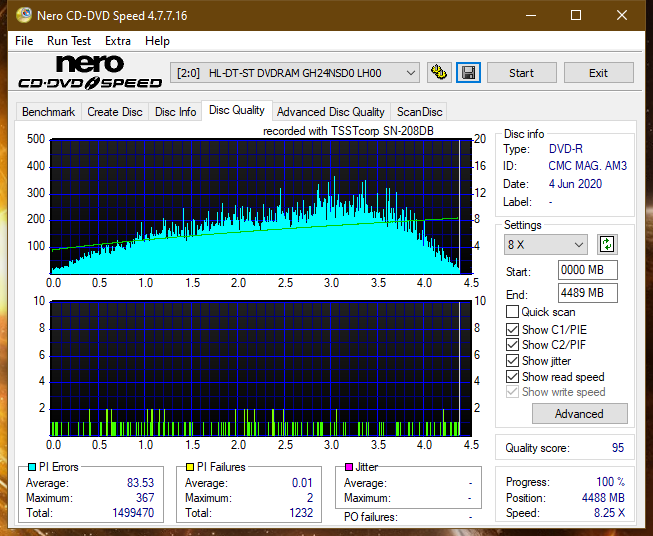Click the PI Errors maximum 367
Image resolution: width=653 pixels, height=536 pixels.
pos(145,498)
